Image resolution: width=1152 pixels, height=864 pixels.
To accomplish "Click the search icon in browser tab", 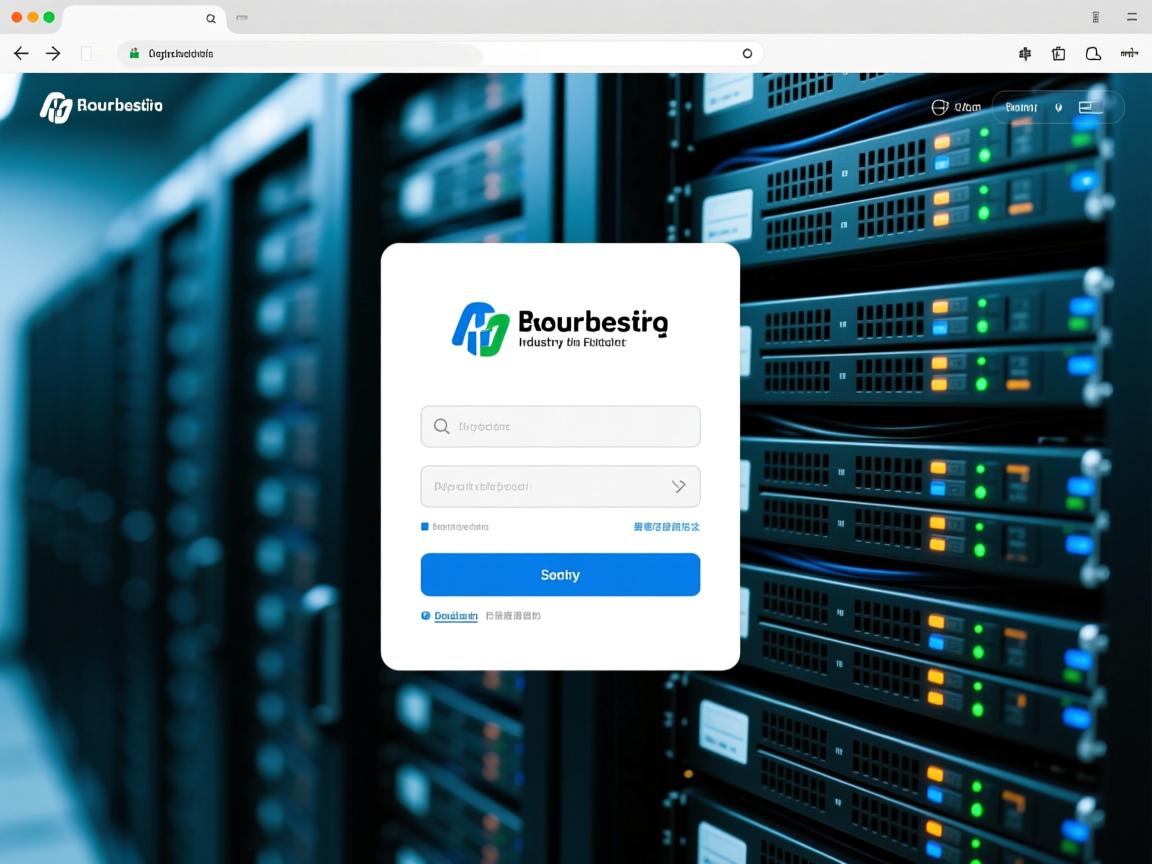I will coord(211,18).
